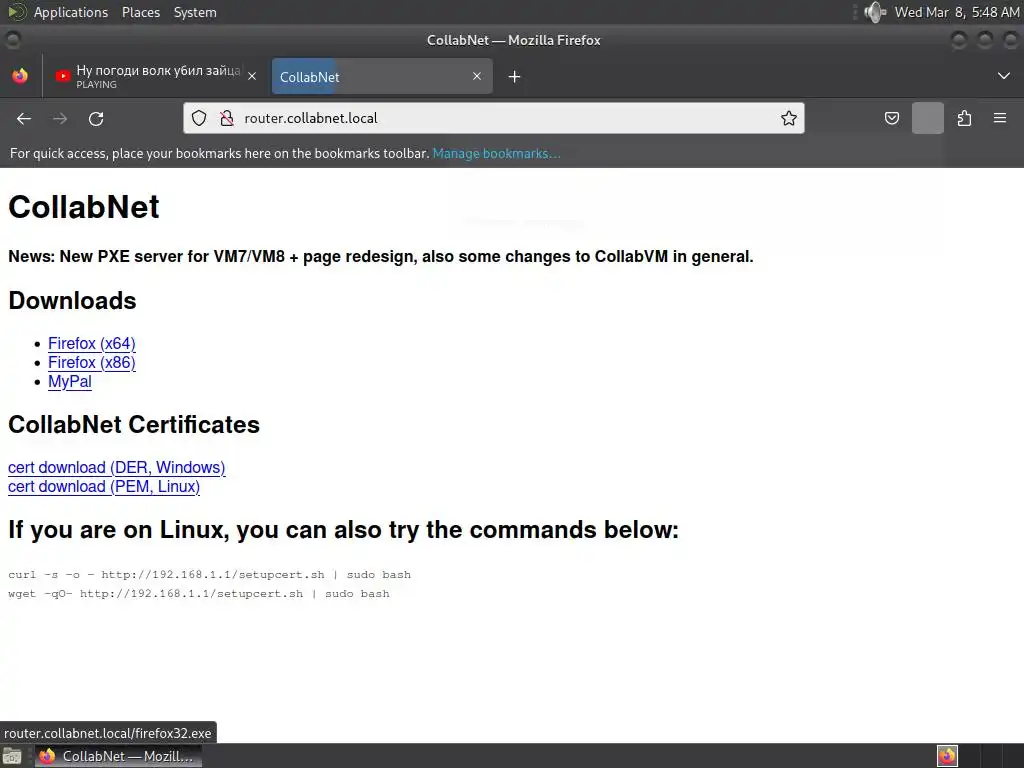
Task: Close the CollabNet tab
Action: click(477, 76)
